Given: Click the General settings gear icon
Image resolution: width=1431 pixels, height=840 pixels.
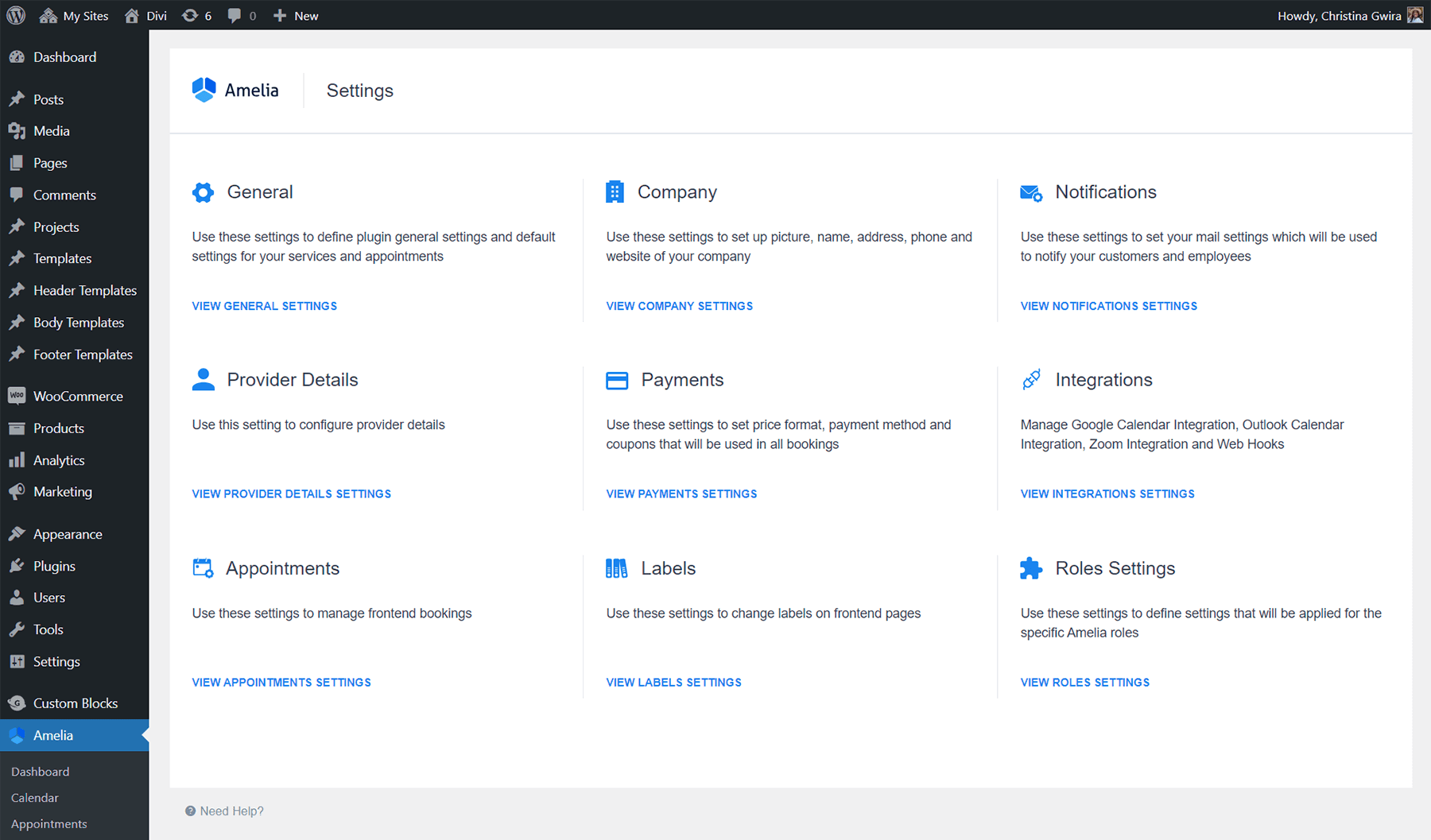Looking at the screenshot, I should coord(203,192).
